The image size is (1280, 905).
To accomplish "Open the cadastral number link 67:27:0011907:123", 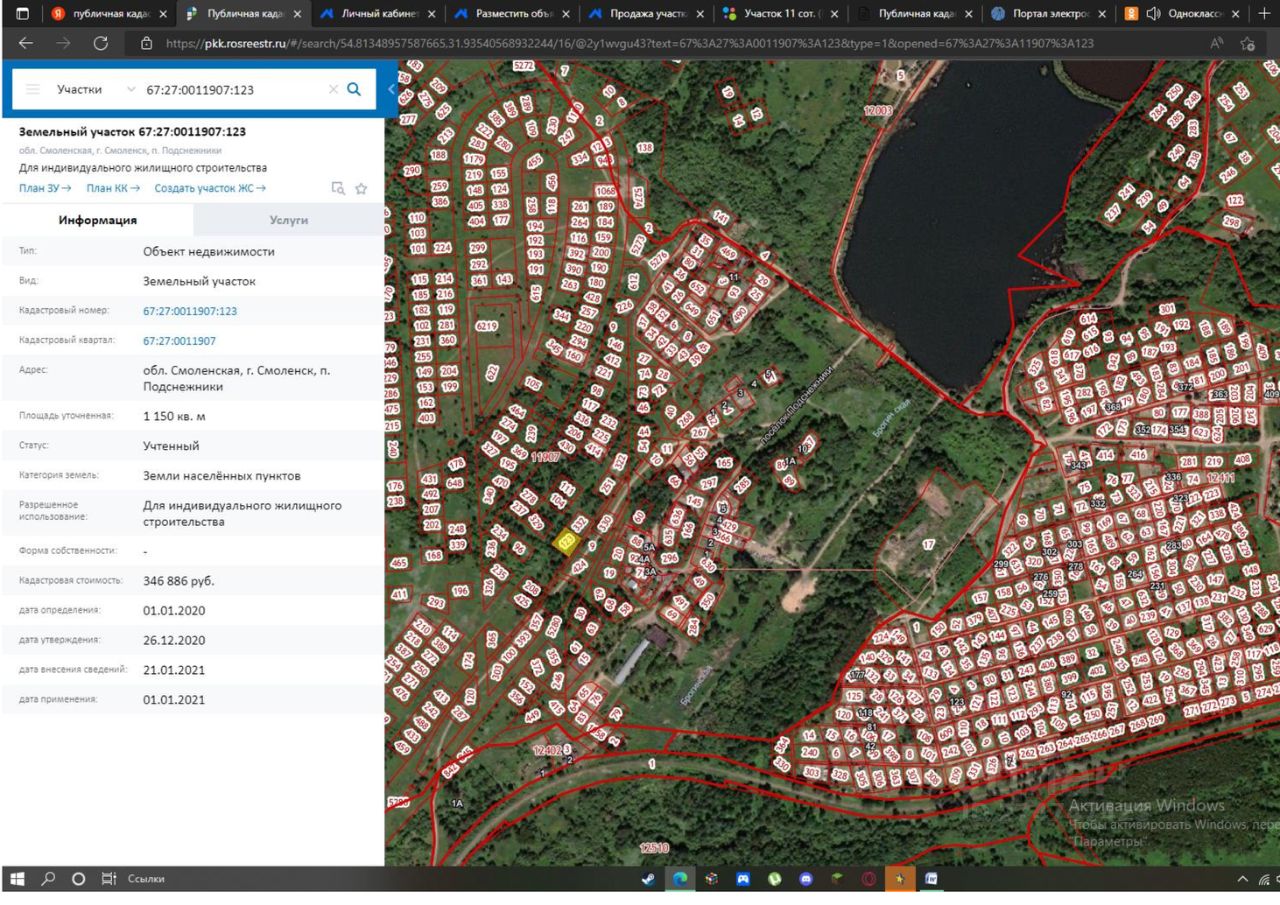I will pyautogui.click(x=190, y=311).
